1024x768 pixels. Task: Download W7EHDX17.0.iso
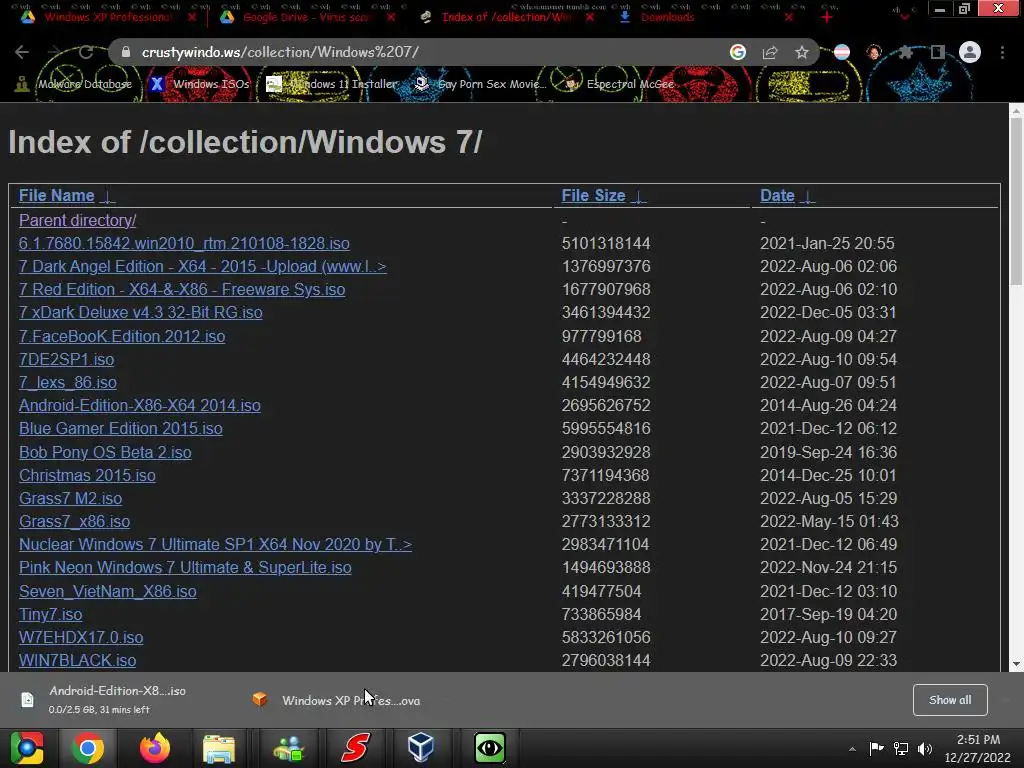[81, 637]
